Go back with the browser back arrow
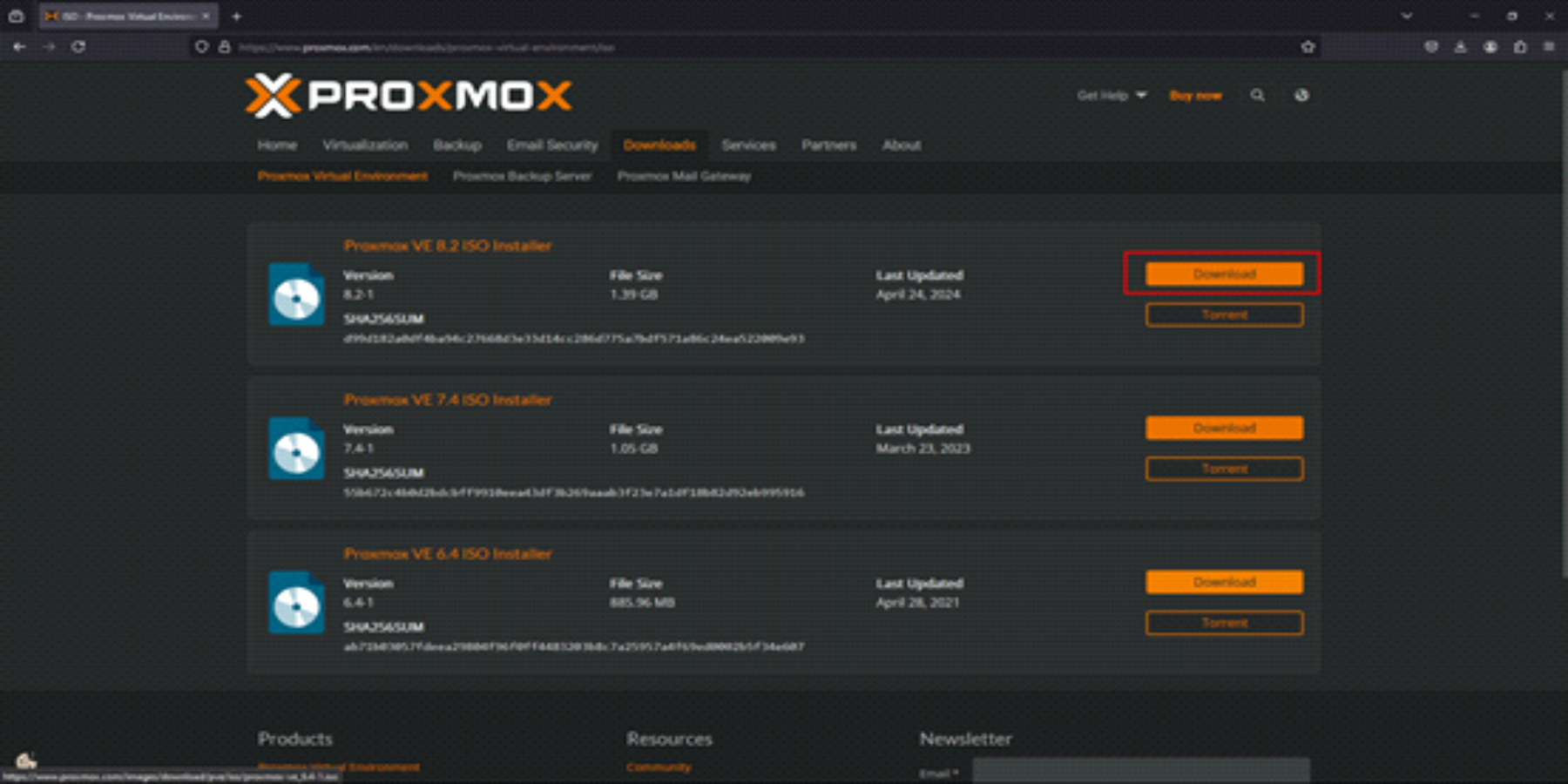 click(x=19, y=47)
